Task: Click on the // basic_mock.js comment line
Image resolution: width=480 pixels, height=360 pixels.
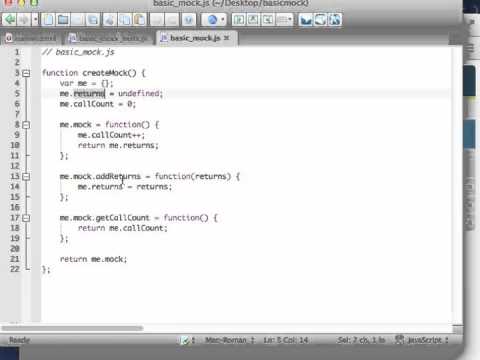Action: click(78, 52)
